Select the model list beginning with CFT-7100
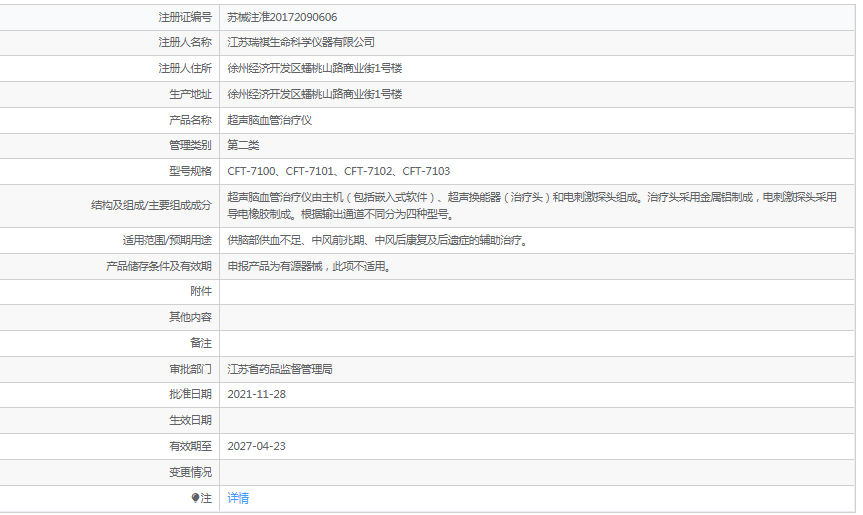The width and height of the screenshot is (863, 515). click(338, 171)
